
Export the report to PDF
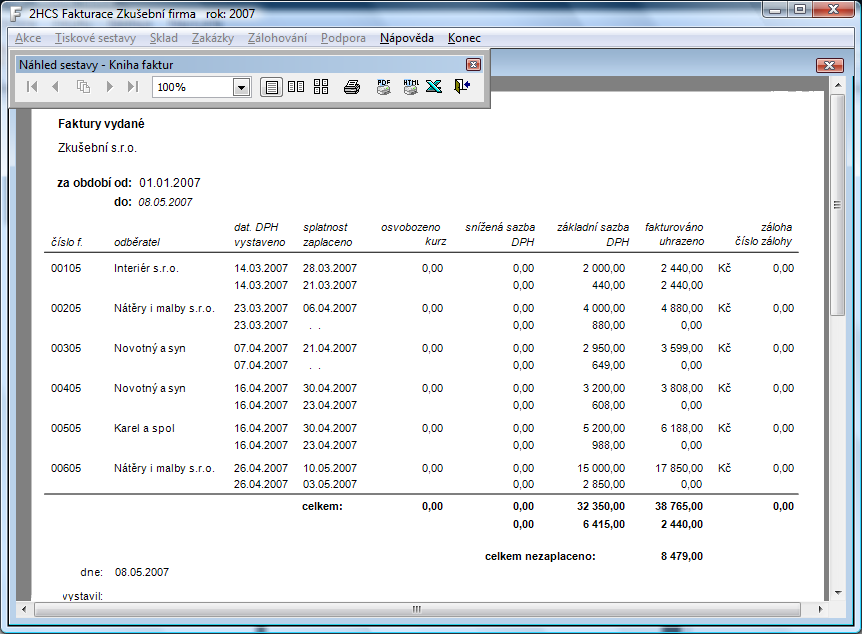tap(383, 87)
